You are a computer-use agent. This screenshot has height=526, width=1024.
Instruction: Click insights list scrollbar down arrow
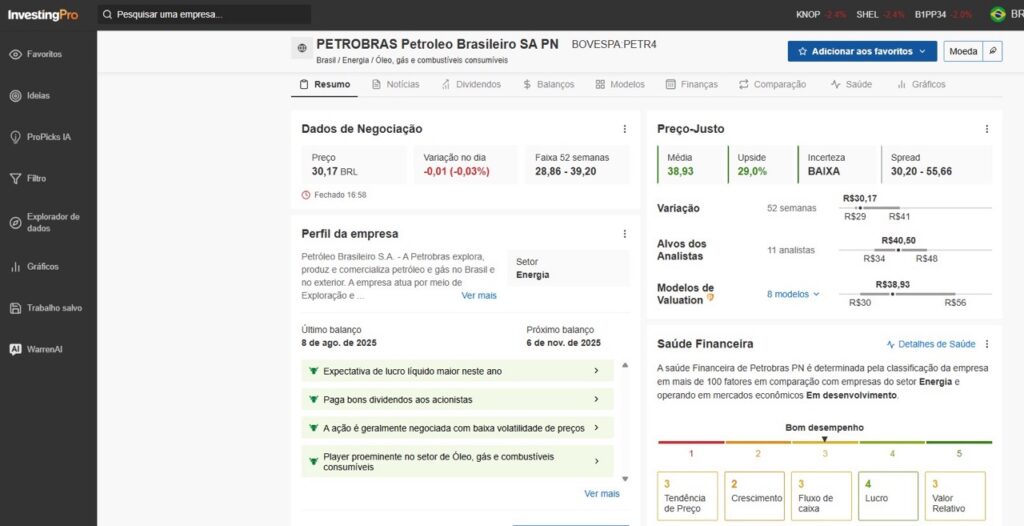point(625,479)
